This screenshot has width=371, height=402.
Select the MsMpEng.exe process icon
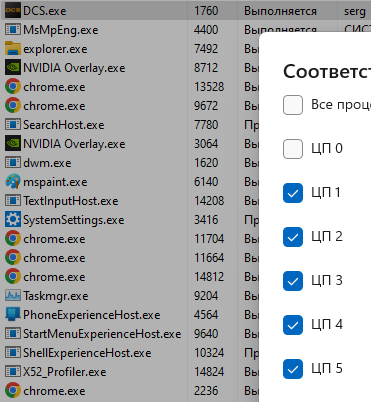13,30
